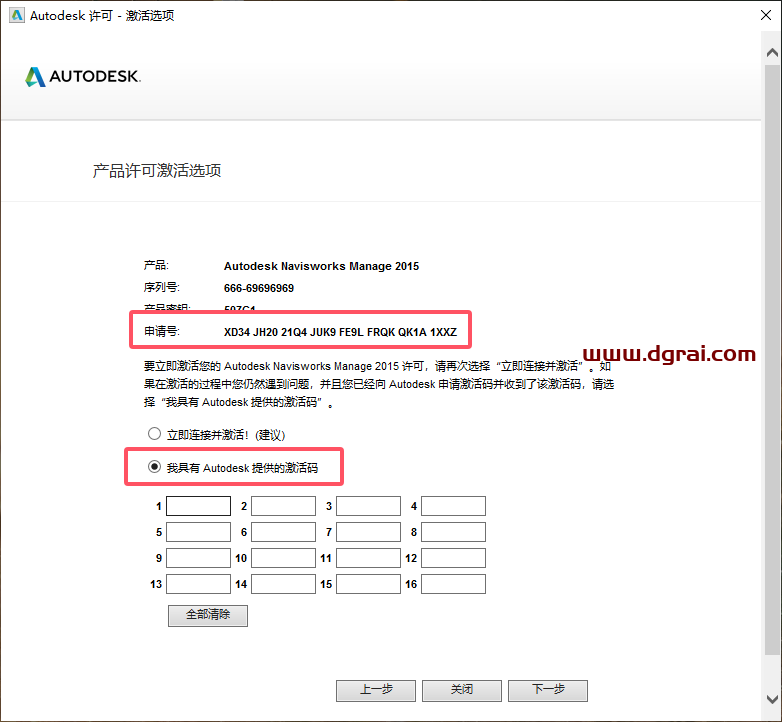Click the 关闭 close button
This screenshot has height=722, width=782.
(x=462, y=691)
